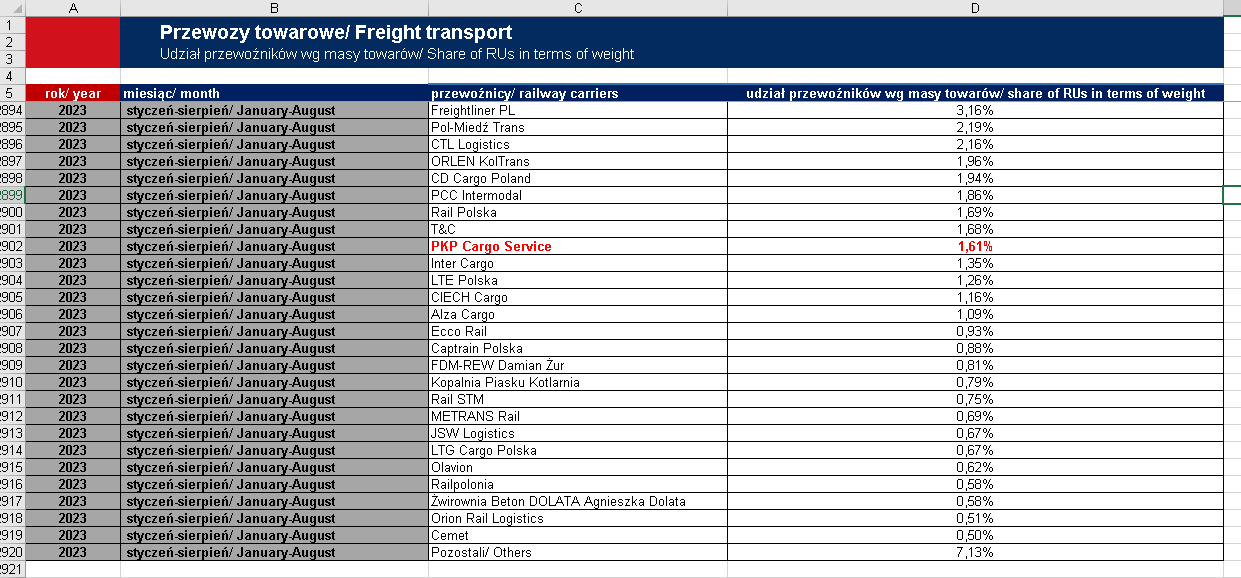Image resolution: width=1241 pixels, height=578 pixels.
Task: Click row header 5
Action: click(10, 93)
